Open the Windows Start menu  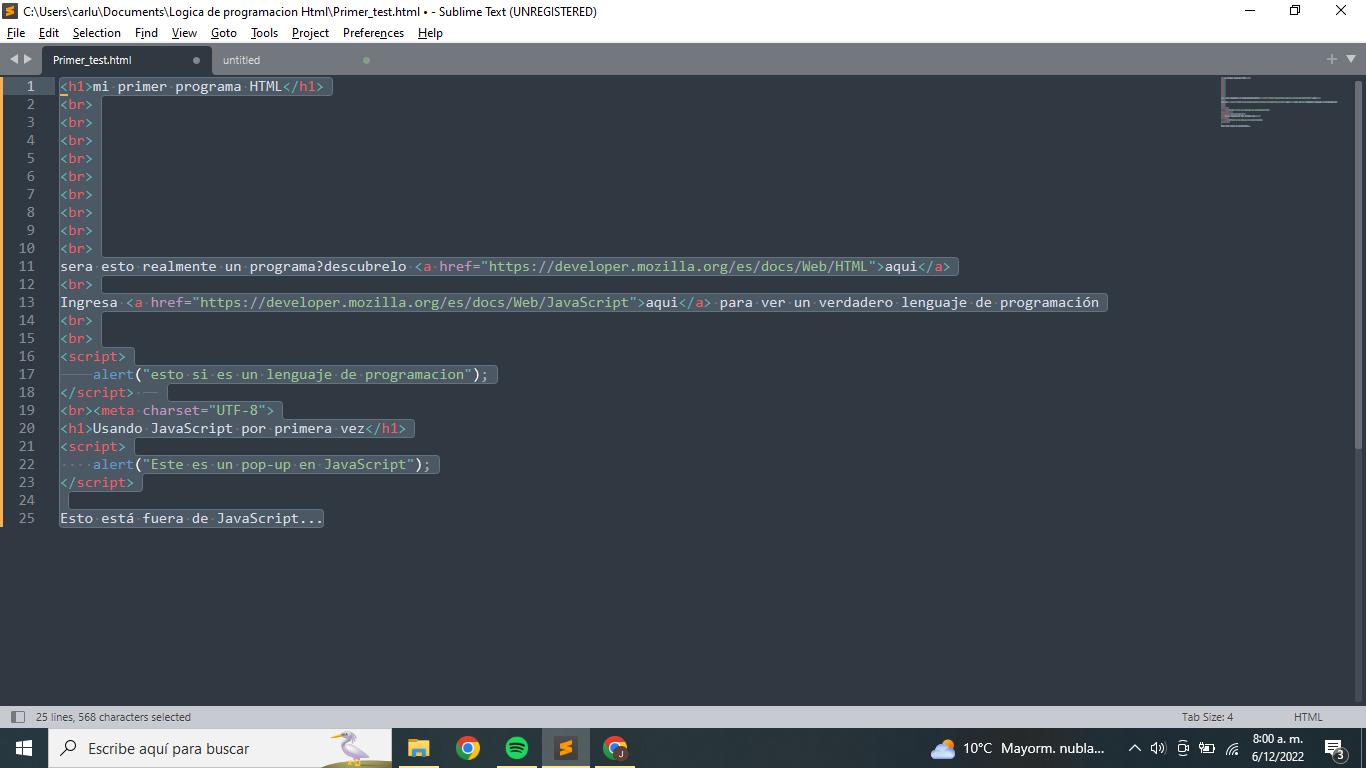click(24, 748)
